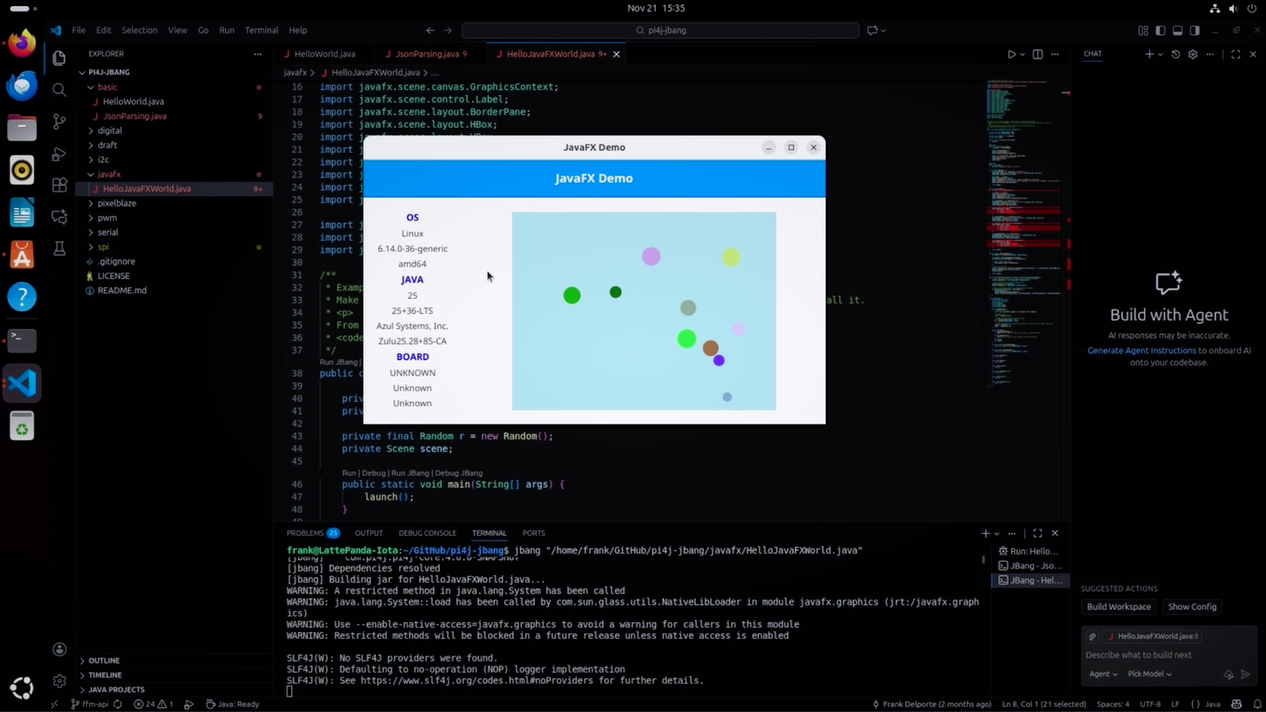Viewport: 1266px width, 712px height.
Task: Toggle the primary side bar layout button
Action: [1160, 30]
